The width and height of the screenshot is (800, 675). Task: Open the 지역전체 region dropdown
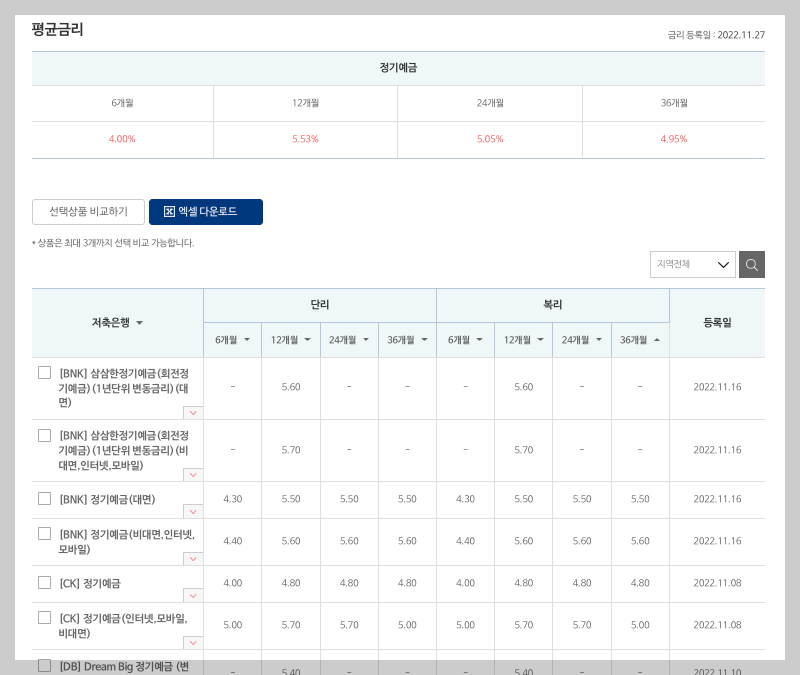(x=692, y=264)
